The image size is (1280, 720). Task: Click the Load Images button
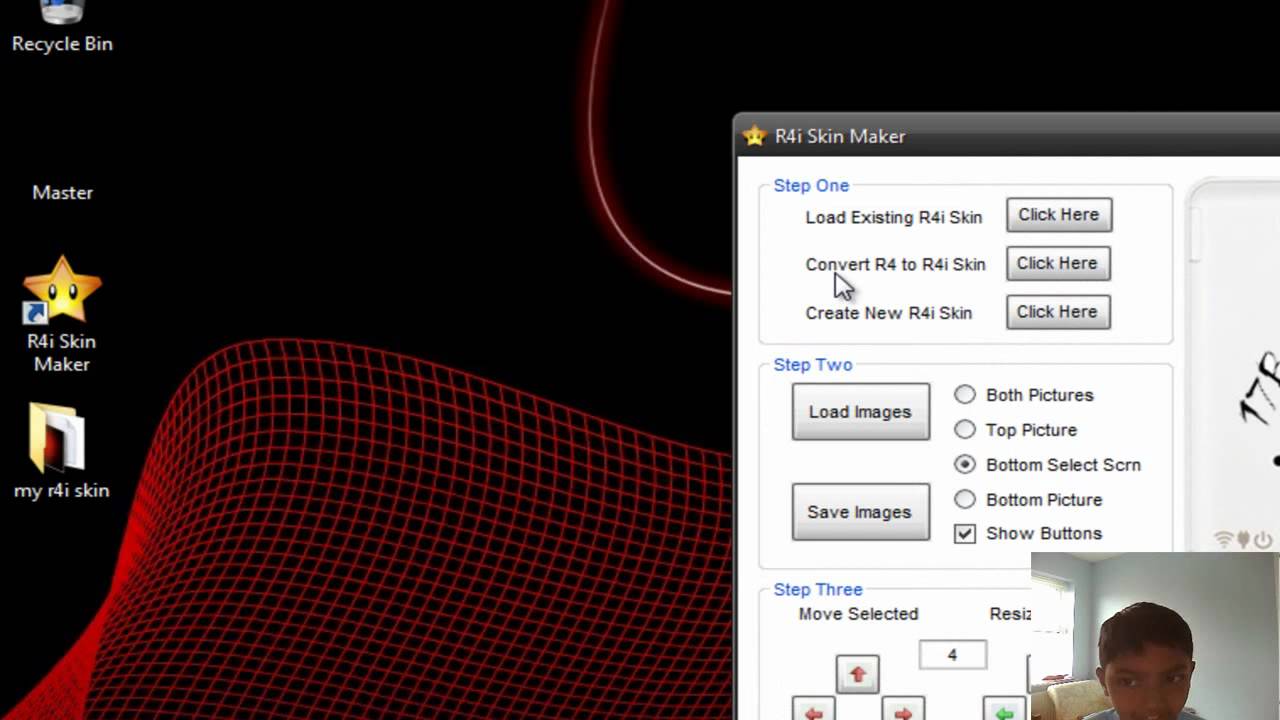pos(860,412)
